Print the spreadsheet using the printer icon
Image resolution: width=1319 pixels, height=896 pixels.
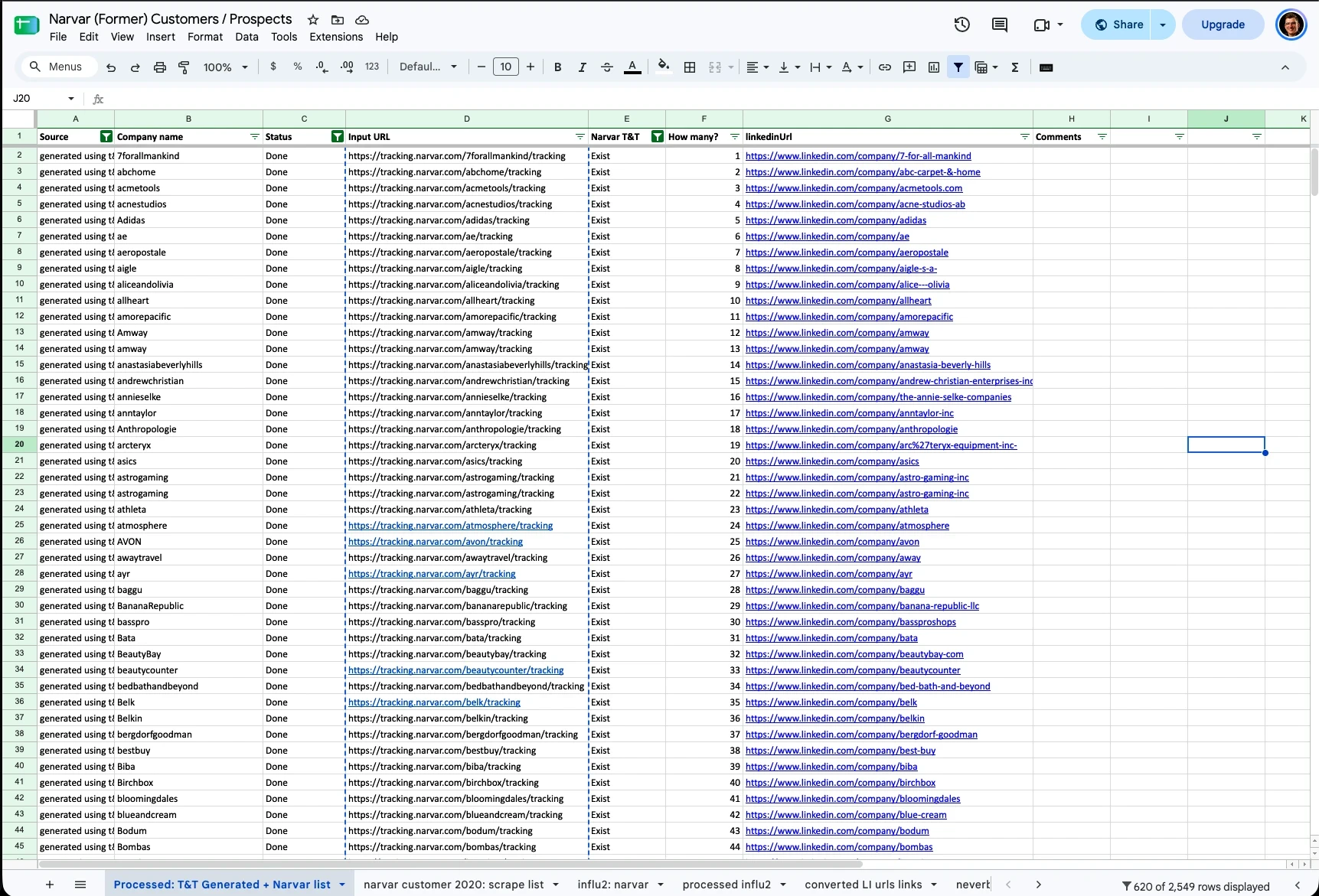coord(160,67)
